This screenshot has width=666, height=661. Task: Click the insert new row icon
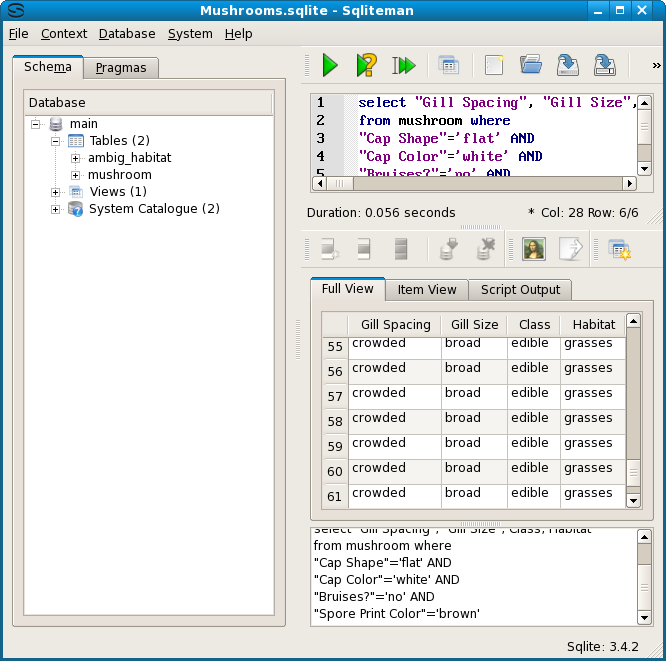point(330,249)
